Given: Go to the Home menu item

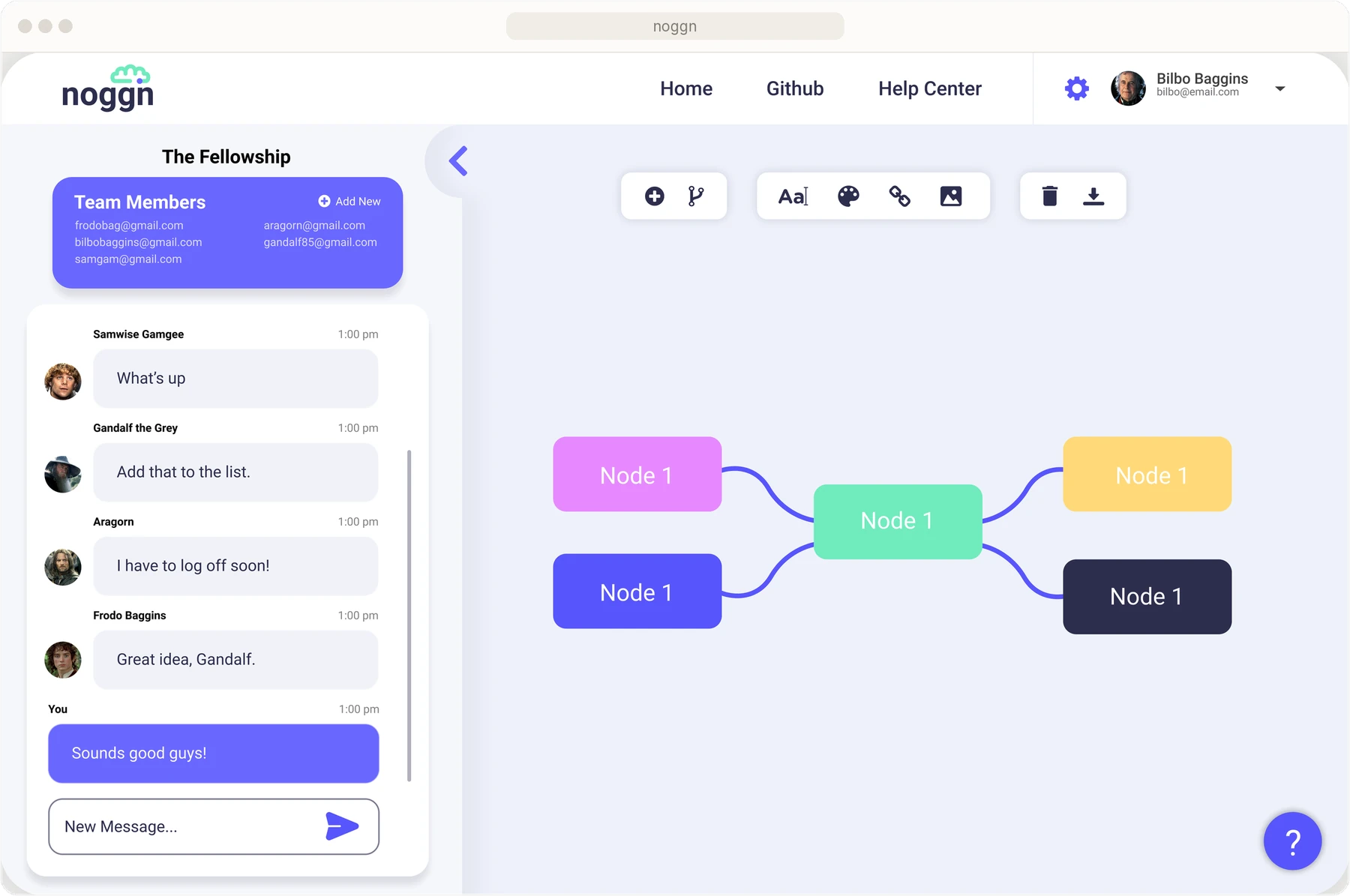Looking at the screenshot, I should coord(686,88).
